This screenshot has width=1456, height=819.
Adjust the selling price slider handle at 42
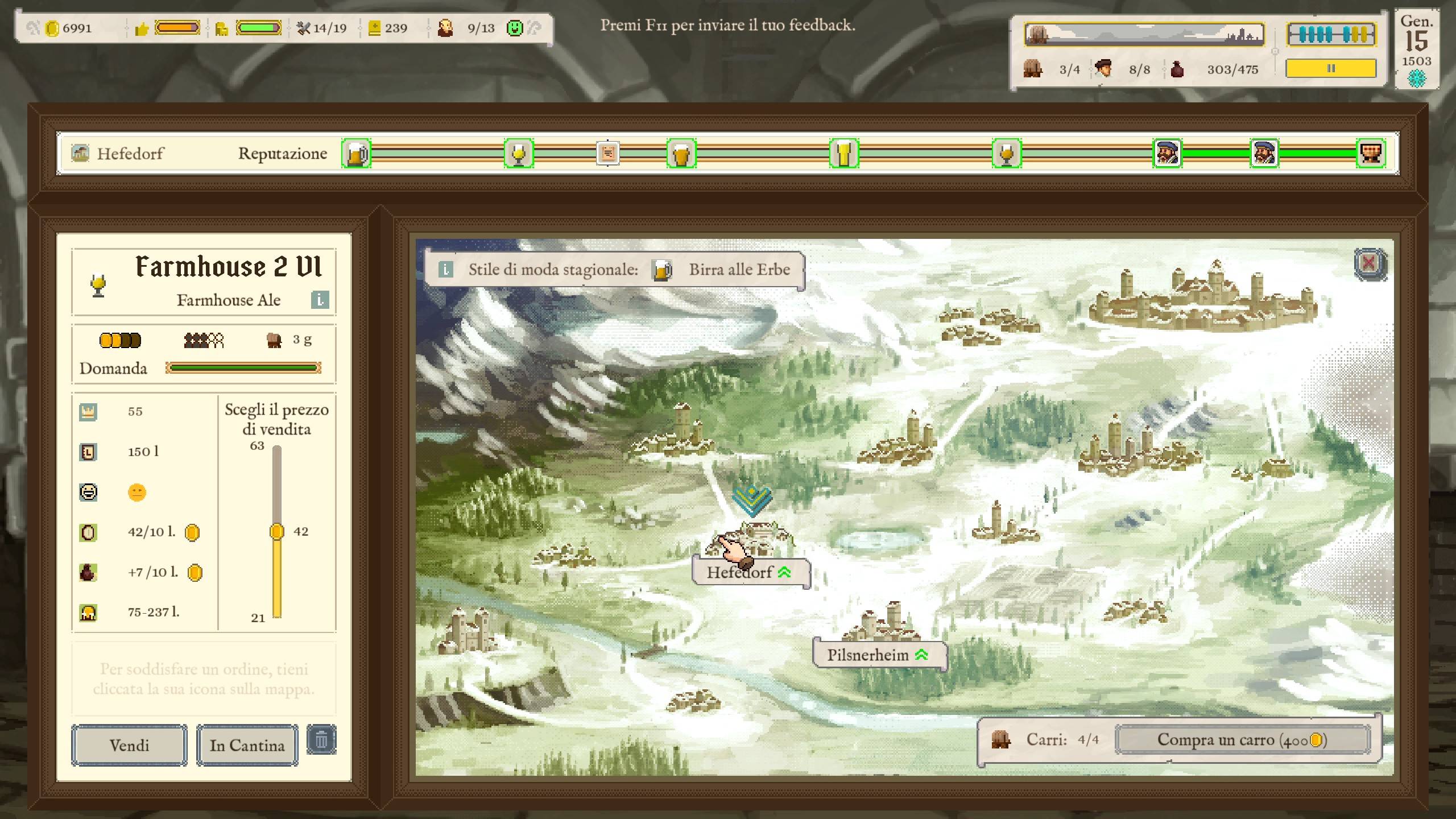[x=276, y=531]
